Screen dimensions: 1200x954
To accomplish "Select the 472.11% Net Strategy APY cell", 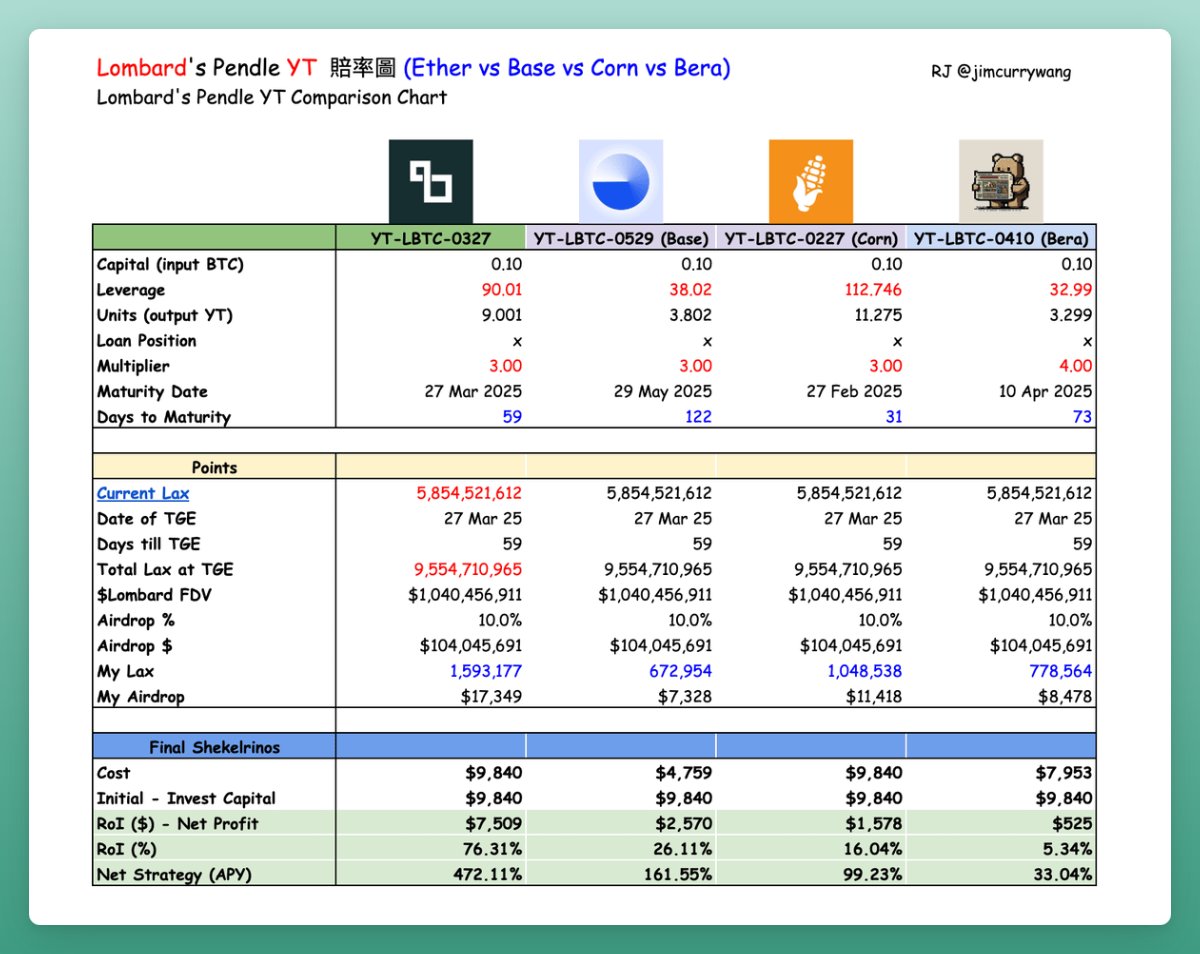I will [x=484, y=875].
